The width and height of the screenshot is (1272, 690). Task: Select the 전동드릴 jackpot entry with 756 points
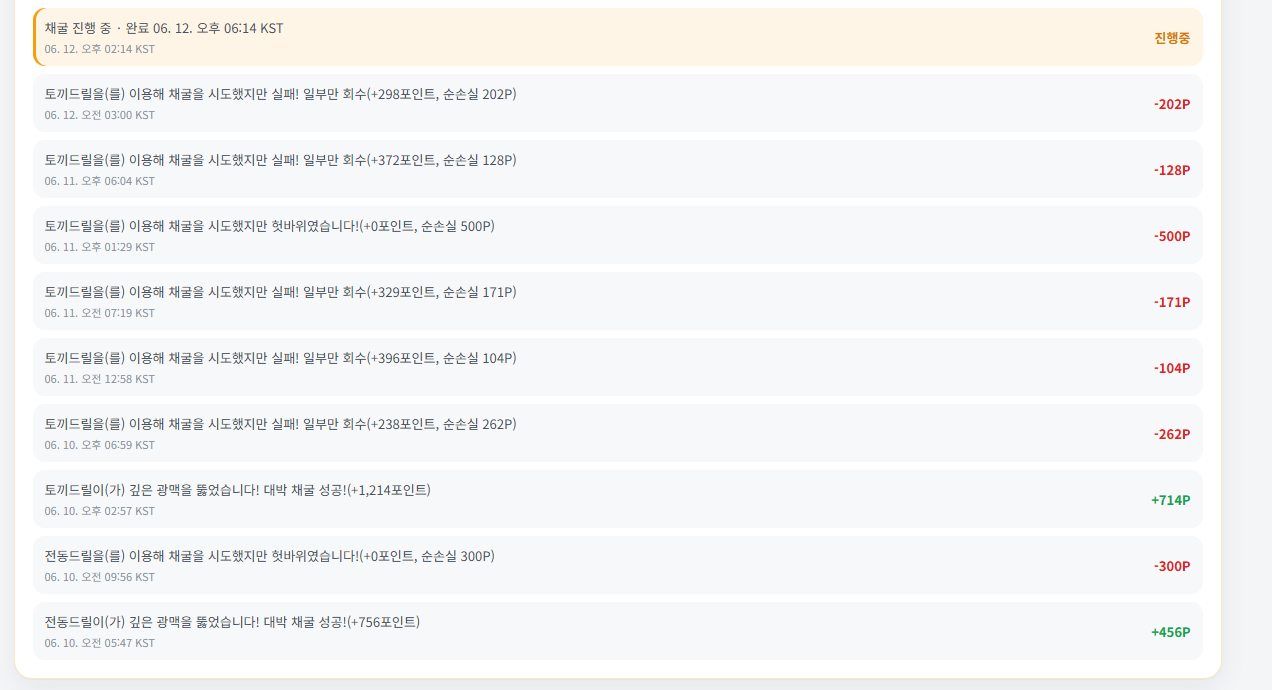618,631
